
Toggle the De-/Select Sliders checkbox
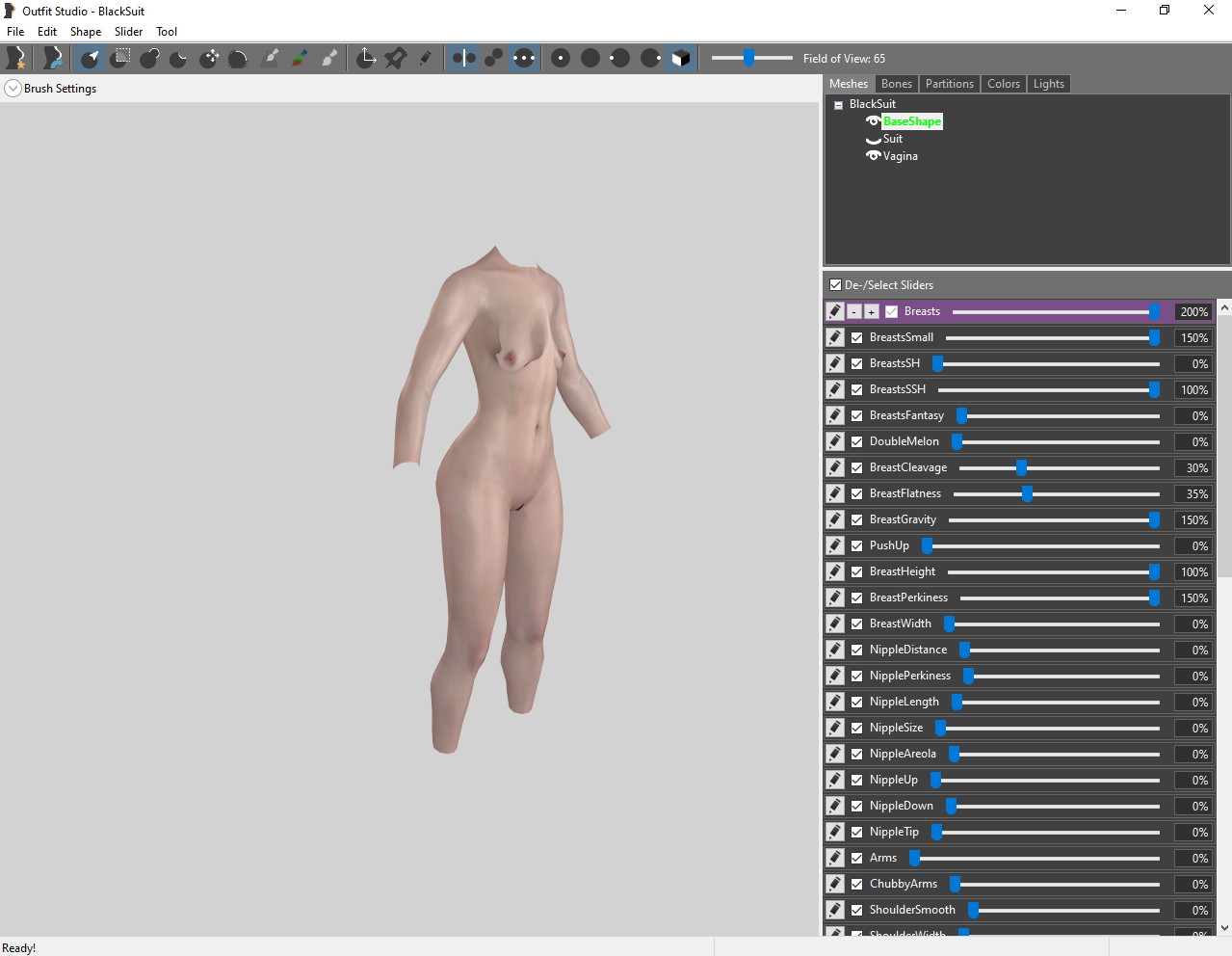click(835, 285)
